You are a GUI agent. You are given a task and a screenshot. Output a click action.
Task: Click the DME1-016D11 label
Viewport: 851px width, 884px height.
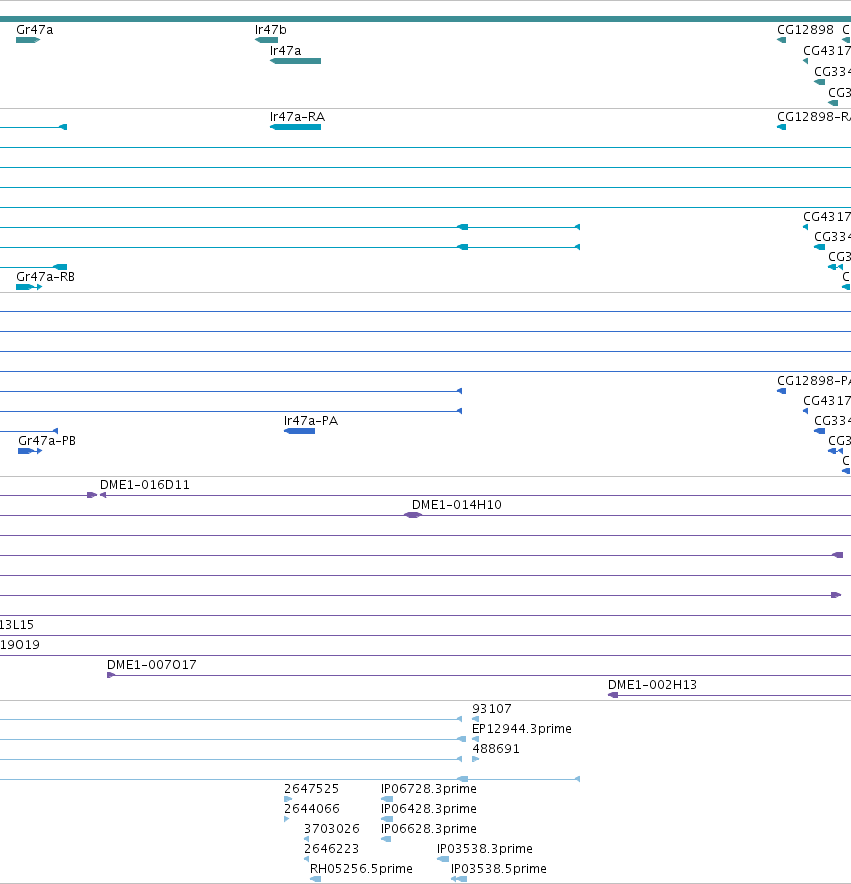144,485
